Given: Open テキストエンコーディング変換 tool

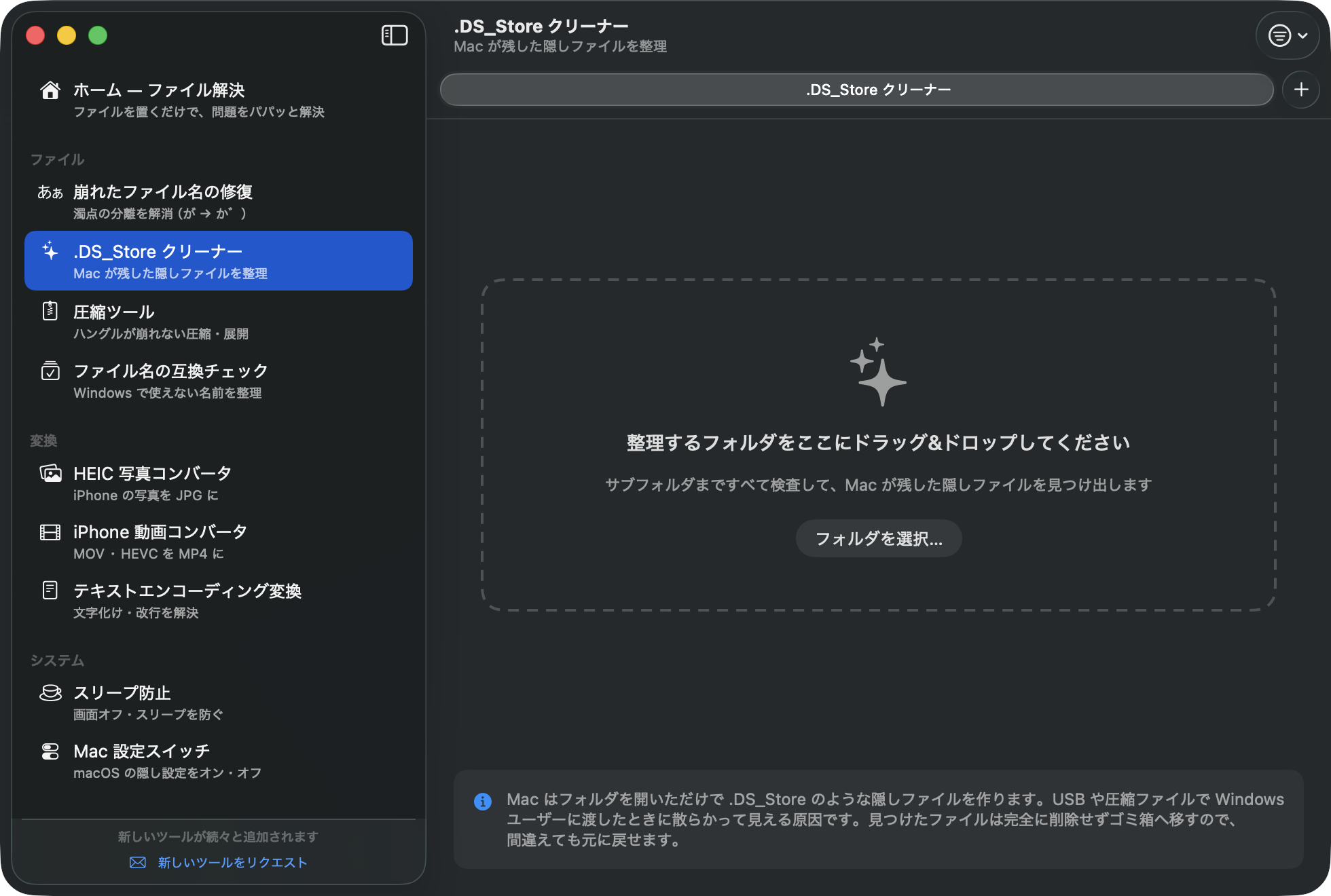Looking at the screenshot, I should (x=219, y=601).
